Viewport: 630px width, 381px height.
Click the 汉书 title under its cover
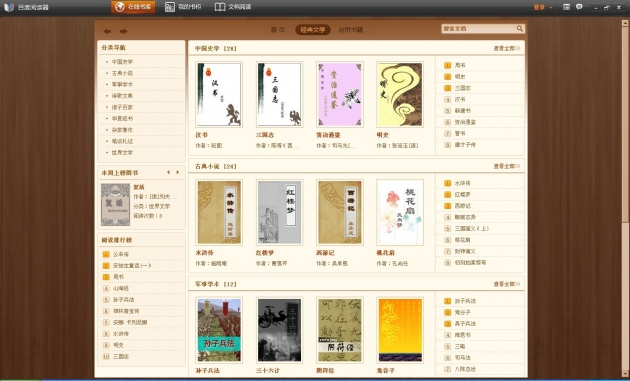[201, 135]
